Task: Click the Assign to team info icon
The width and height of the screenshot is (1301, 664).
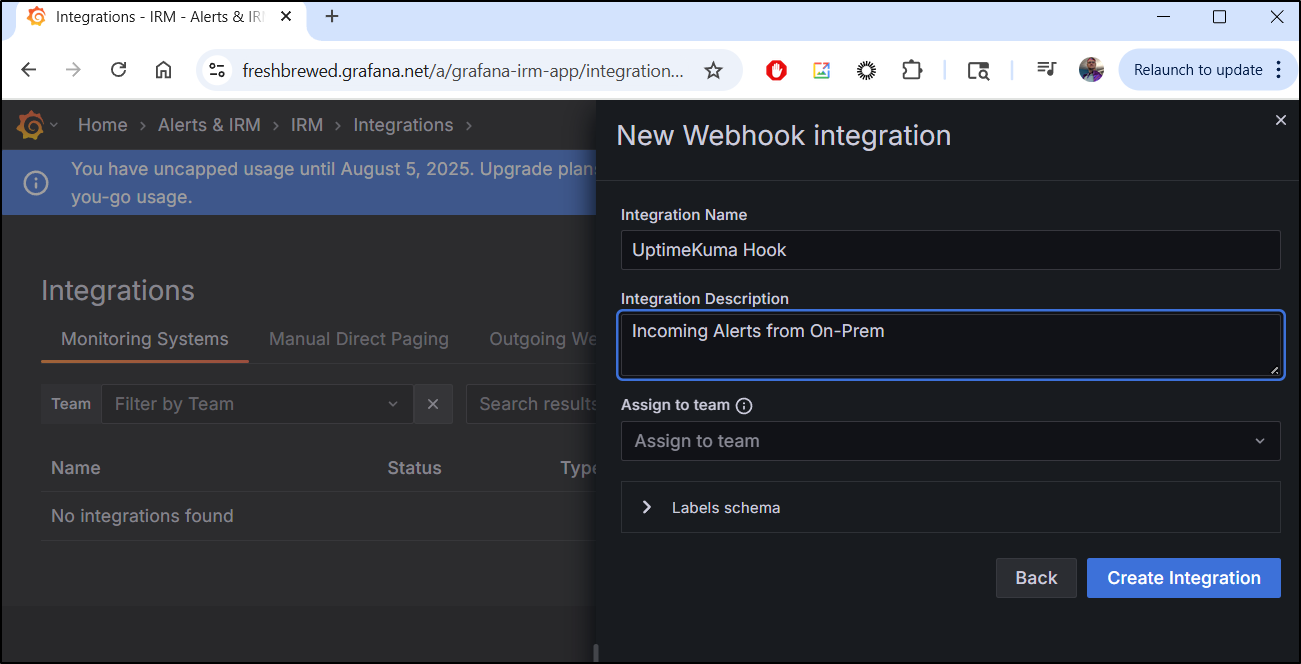Action: pyautogui.click(x=744, y=406)
